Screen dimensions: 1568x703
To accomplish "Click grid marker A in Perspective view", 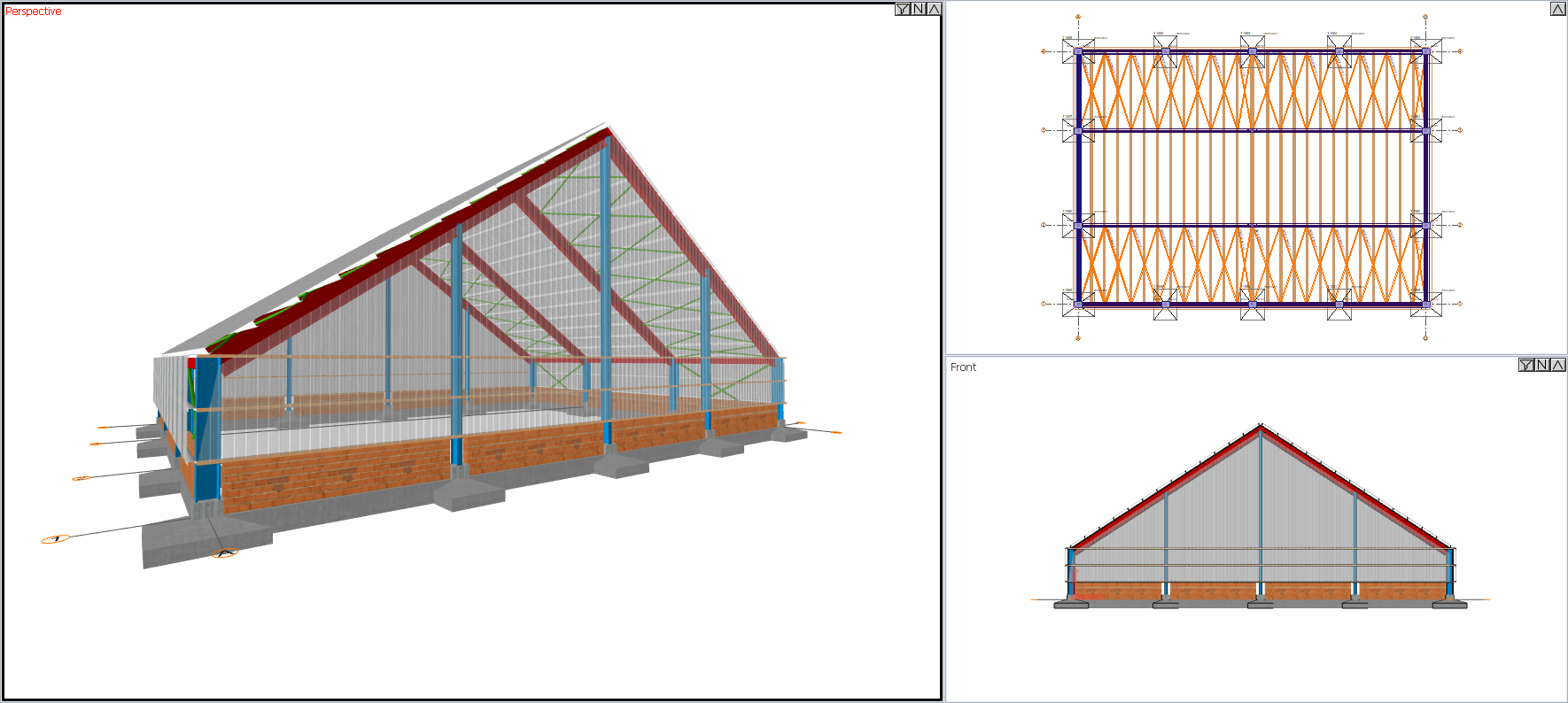I will click(224, 554).
